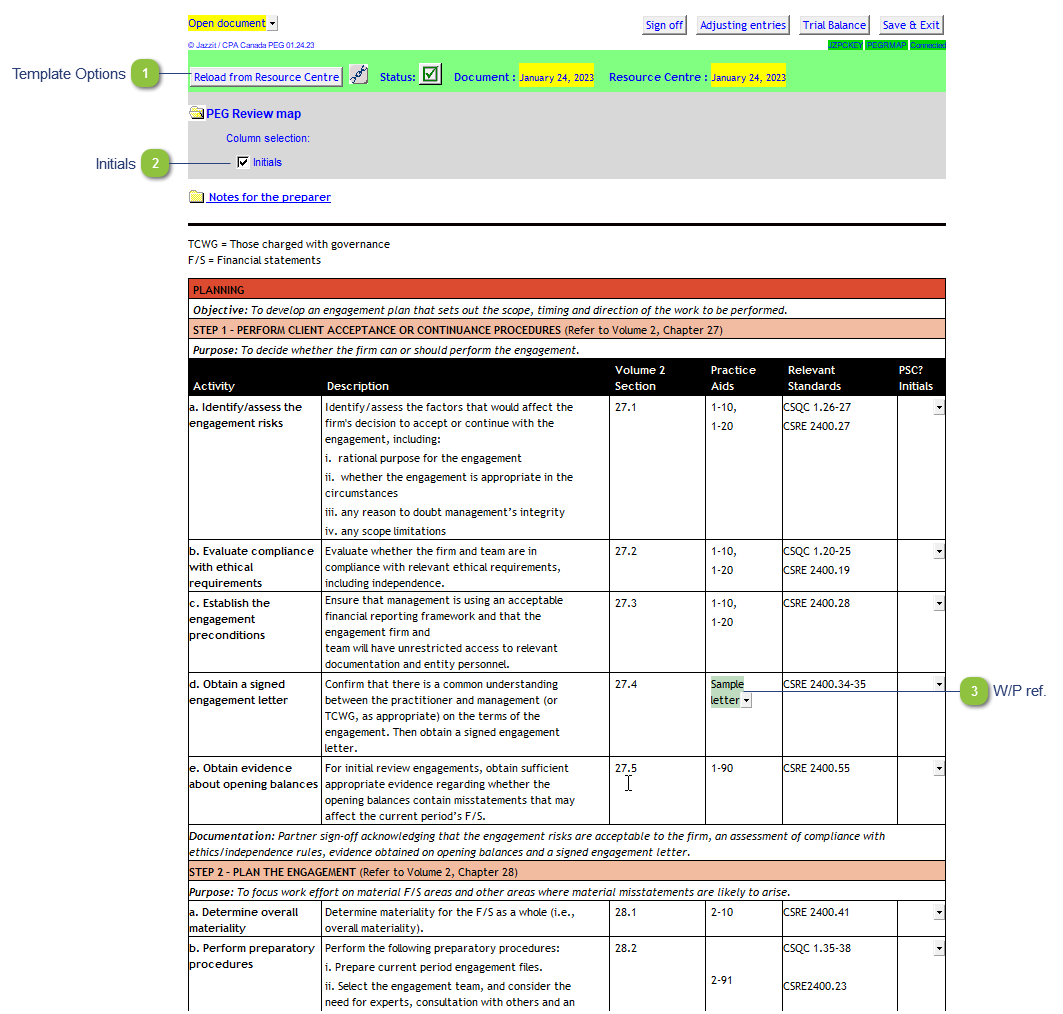The image size is (1063, 1014).
Task: Click the PEGRMAP green status tag
Action: 887,45
